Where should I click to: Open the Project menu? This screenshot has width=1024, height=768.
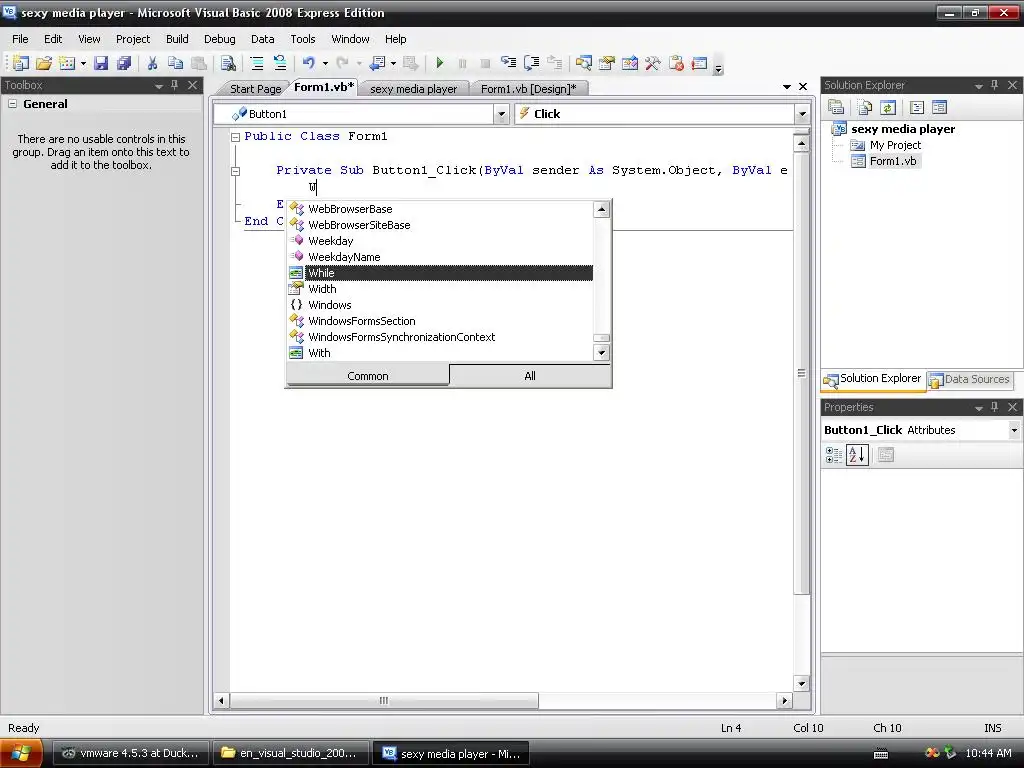click(x=133, y=39)
